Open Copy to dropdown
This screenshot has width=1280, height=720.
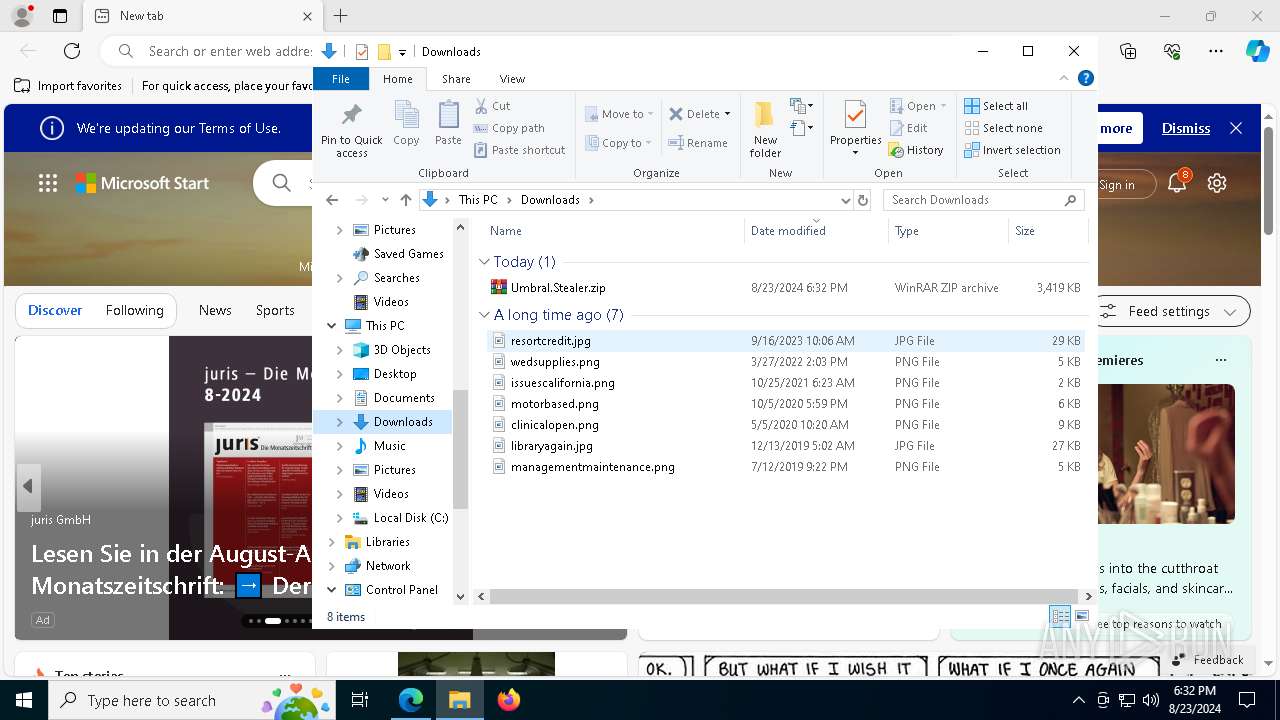click(618, 143)
